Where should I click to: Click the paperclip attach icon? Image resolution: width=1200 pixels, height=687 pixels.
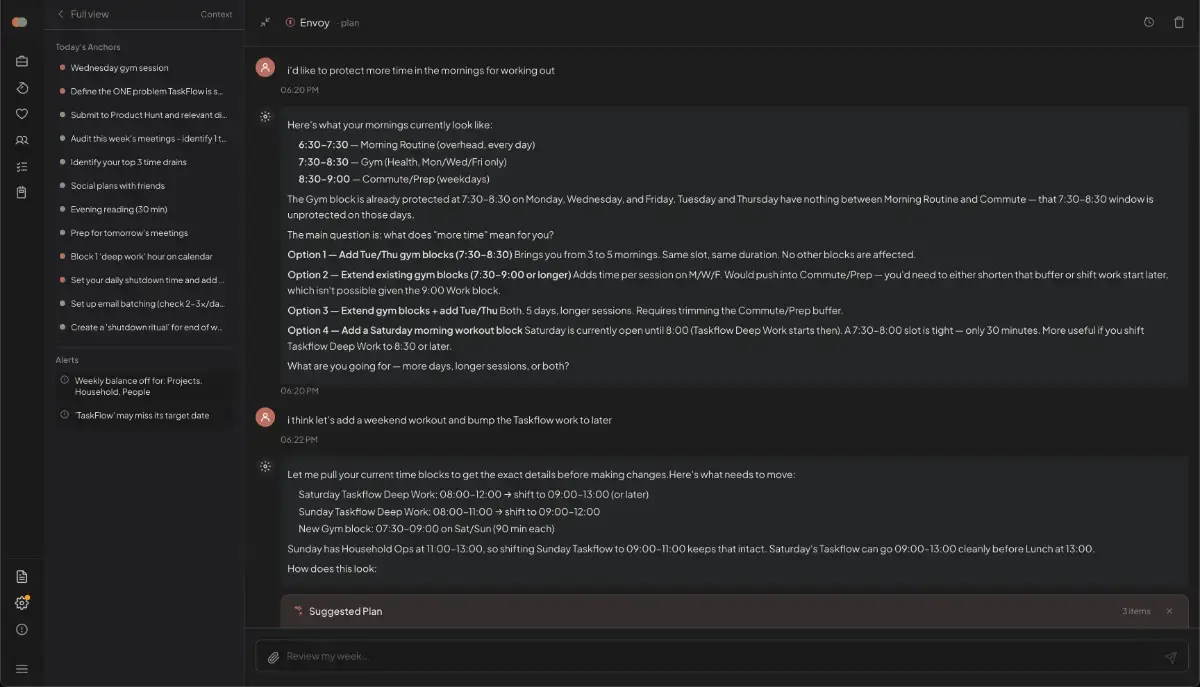tap(273, 657)
